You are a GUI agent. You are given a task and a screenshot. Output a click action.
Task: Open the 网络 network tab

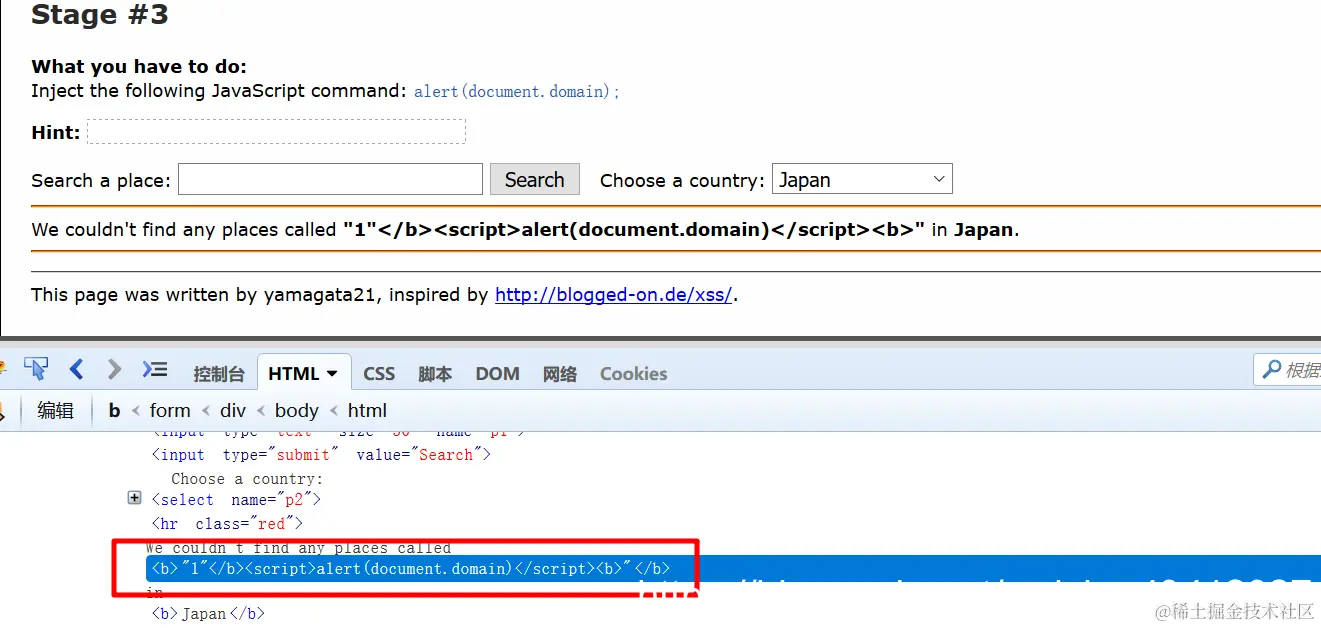[x=560, y=374]
